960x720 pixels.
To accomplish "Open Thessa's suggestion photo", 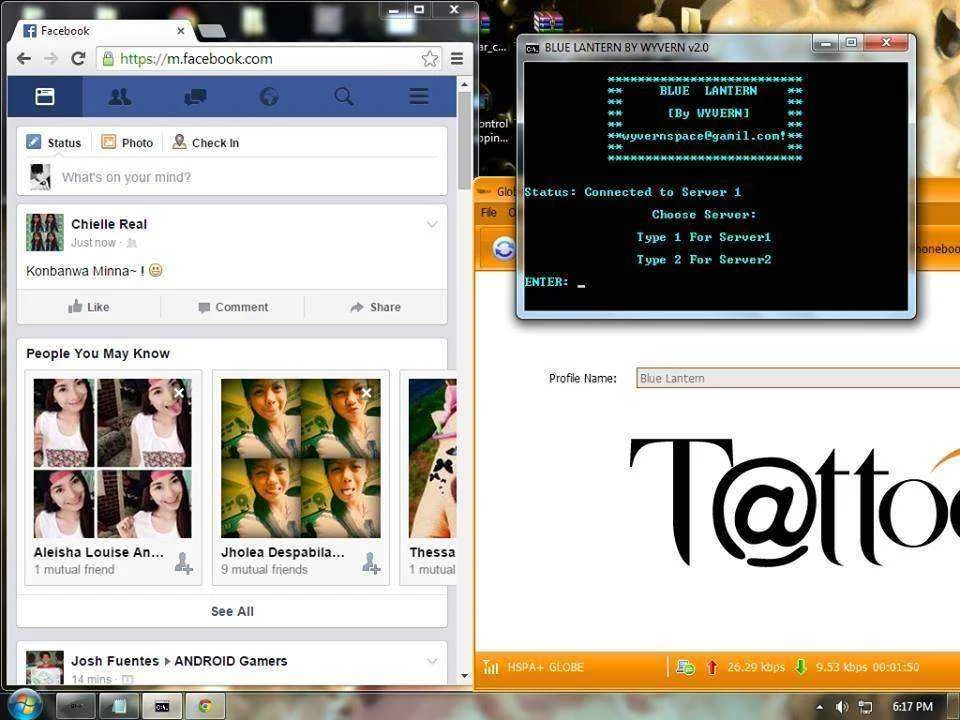I will click(432, 458).
